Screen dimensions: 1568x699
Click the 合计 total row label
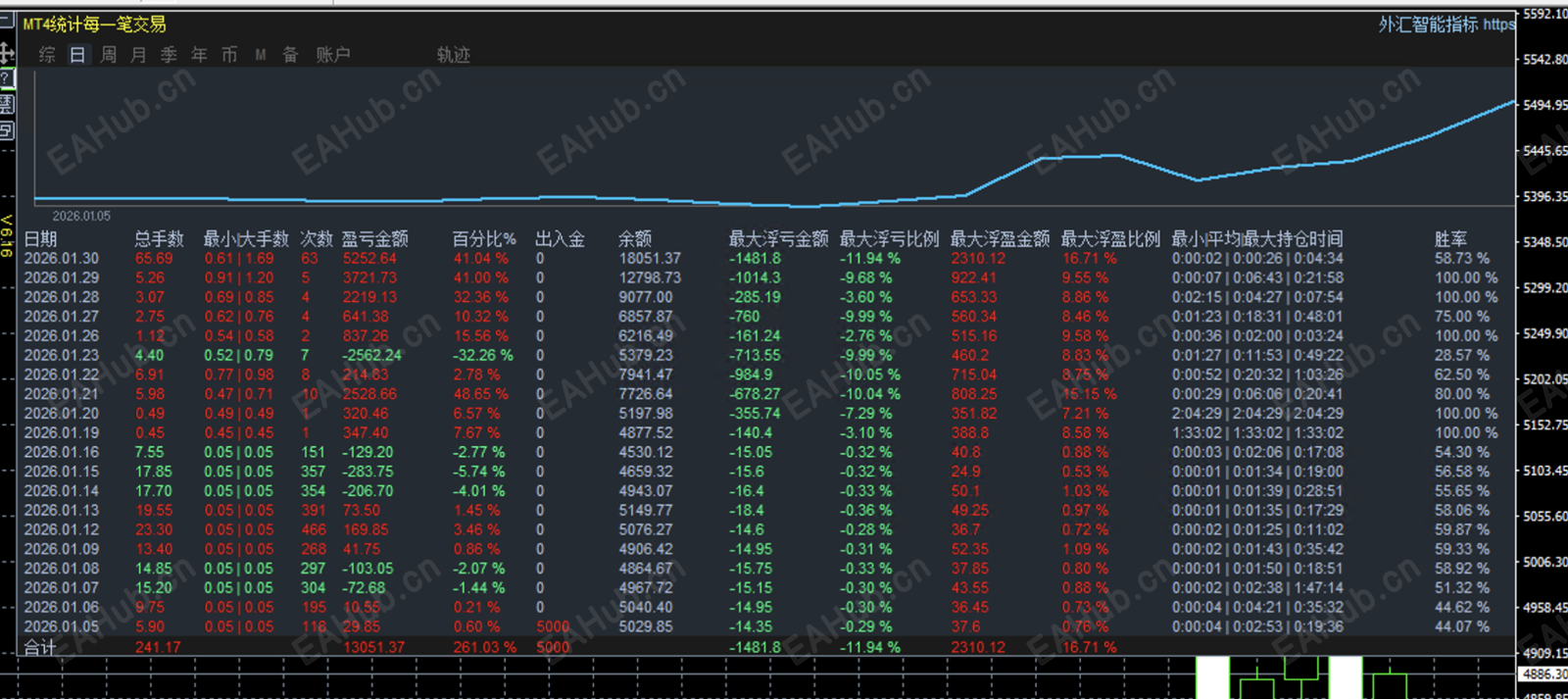40,647
